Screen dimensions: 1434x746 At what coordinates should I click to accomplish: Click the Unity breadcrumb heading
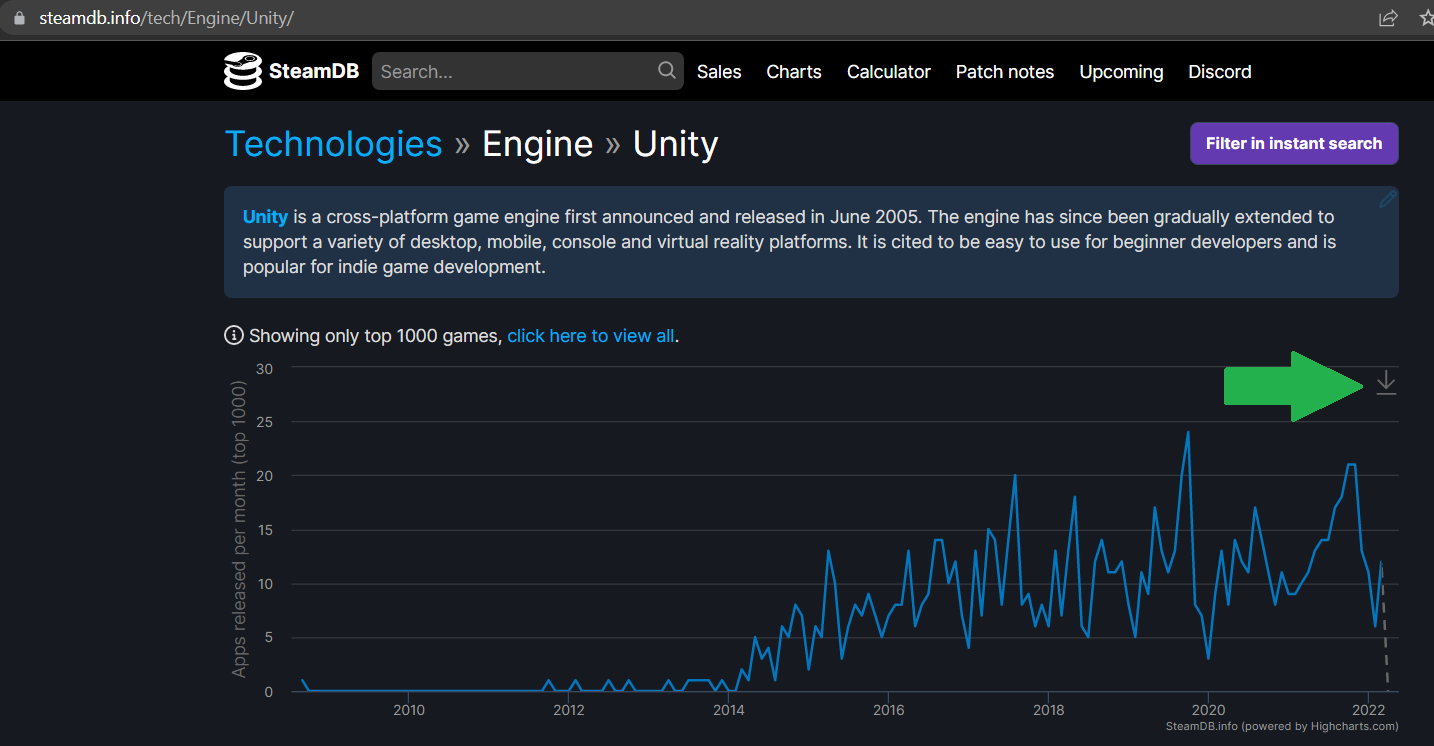click(x=676, y=144)
